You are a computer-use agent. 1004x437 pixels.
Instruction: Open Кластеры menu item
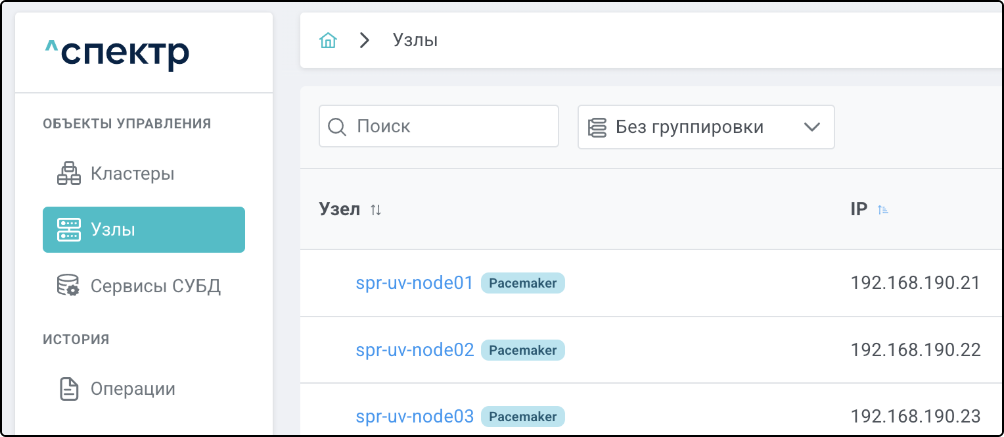click(x=132, y=174)
